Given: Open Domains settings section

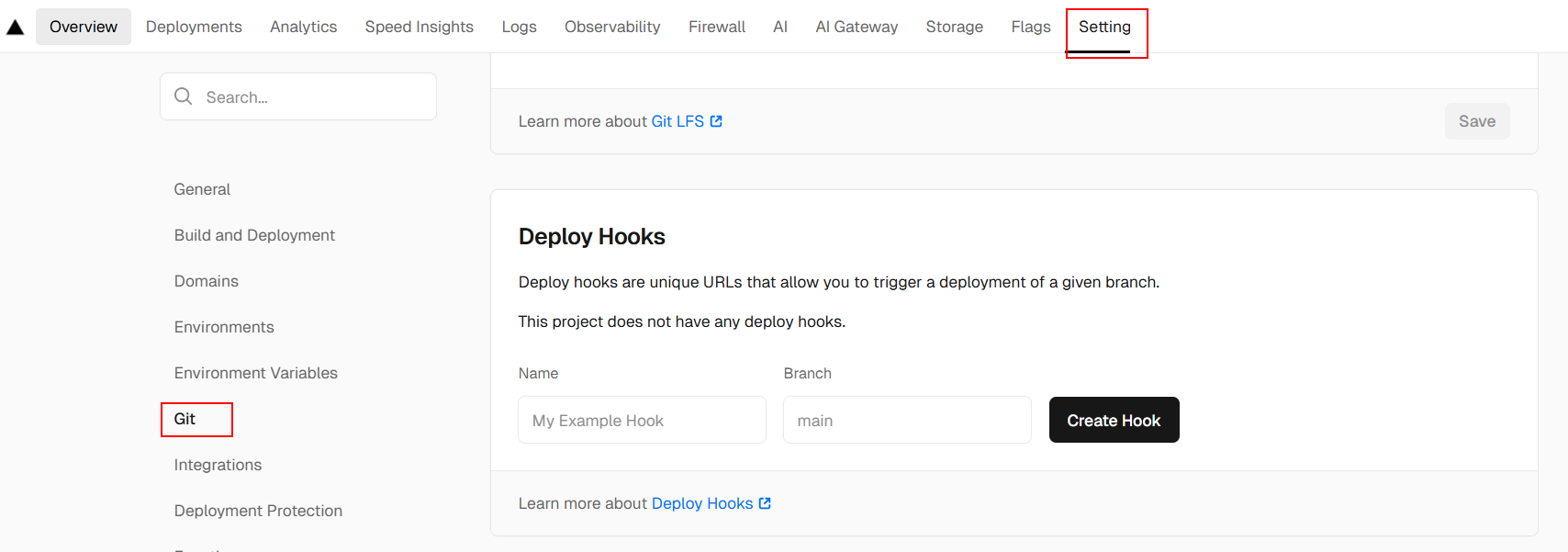Looking at the screenshot, I should point(207,281).
